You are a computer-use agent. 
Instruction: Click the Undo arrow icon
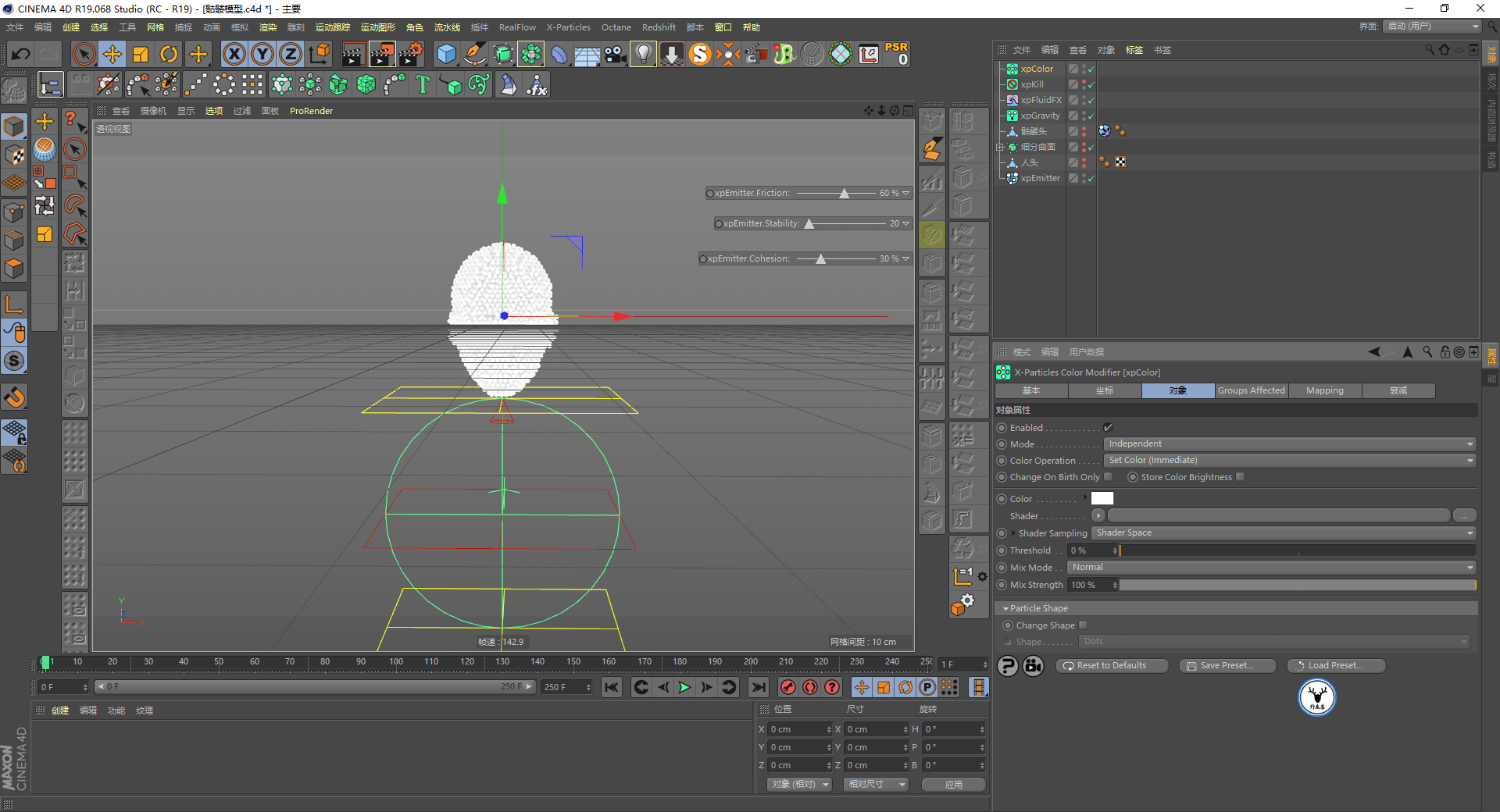point(21,54)
